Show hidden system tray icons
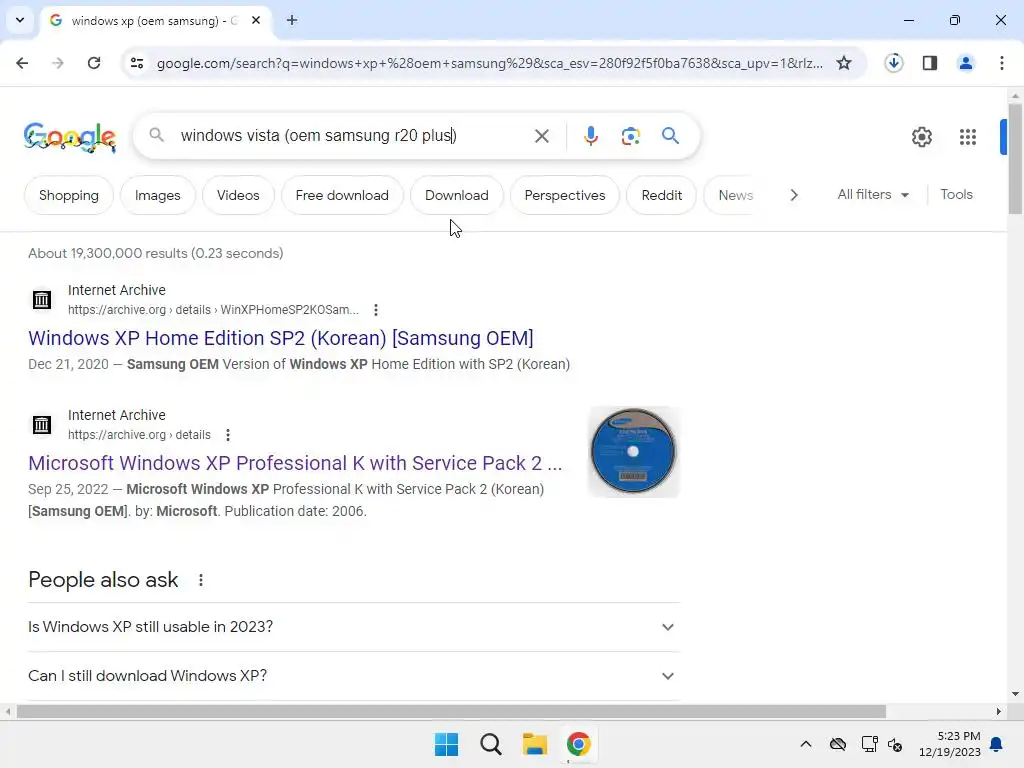Image resolution: width=1024 pixels, height=768 pixels. click(x=806, y=744)
